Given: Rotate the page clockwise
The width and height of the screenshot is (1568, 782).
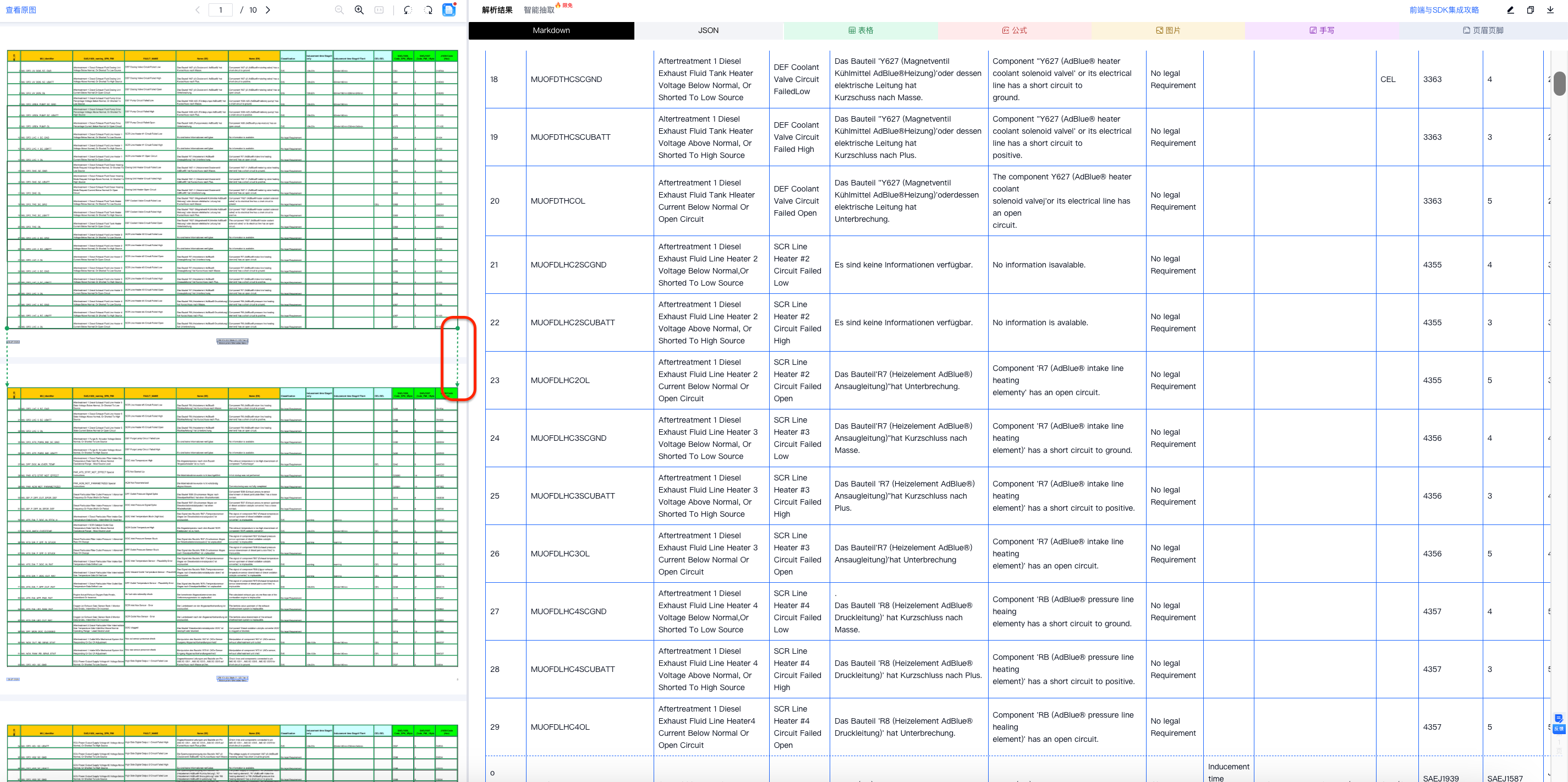Looking at the screenshot, I should [x=428, y=10].
